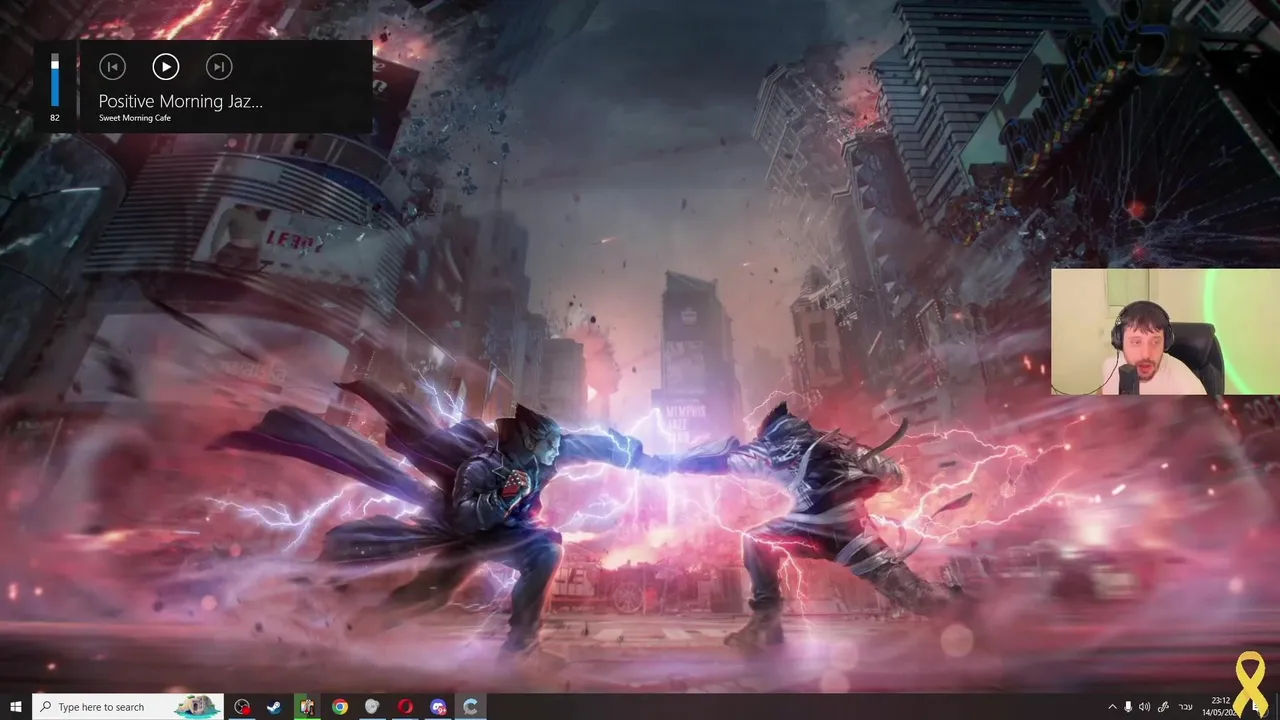1280x720 pixels.
Task: Skip to the previous track
Action: coord(112,67)
